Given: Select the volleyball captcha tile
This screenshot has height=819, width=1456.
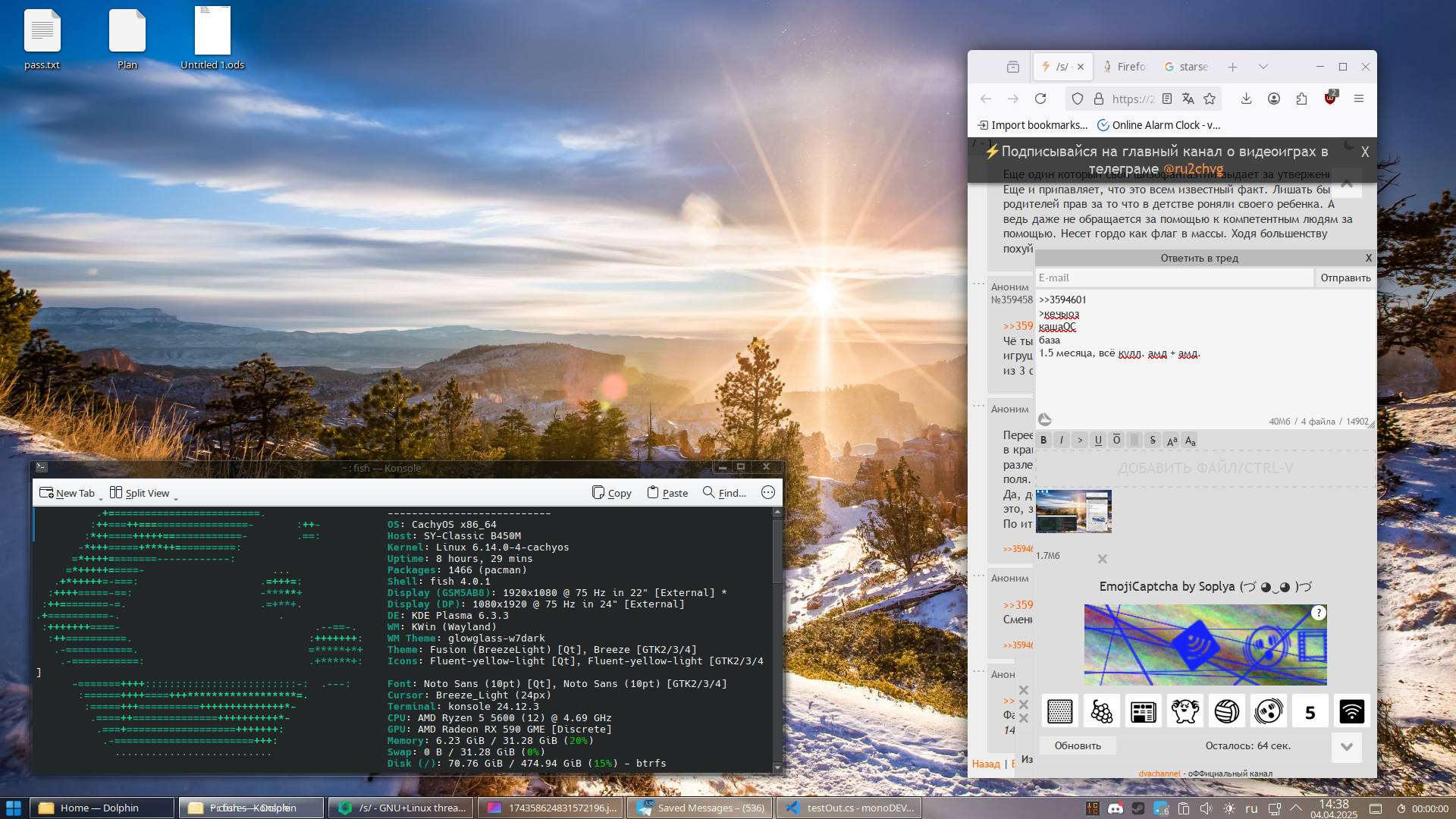Looking at the screenshot, I should point(1226,711).
